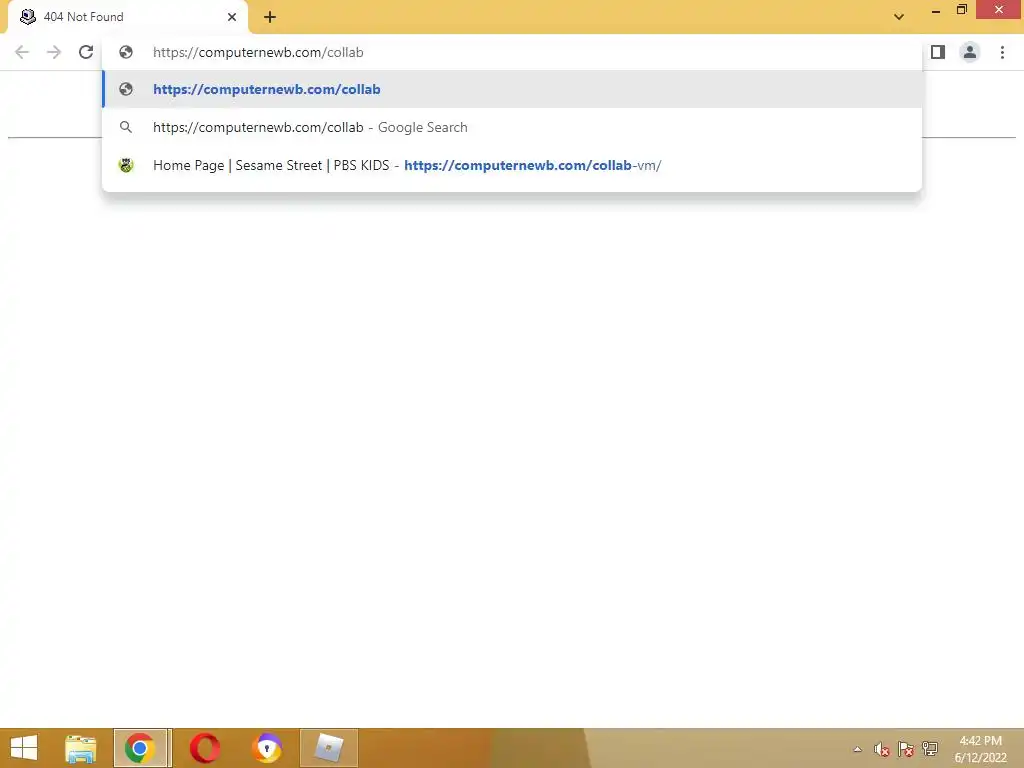Image resolution: width=1024 pixels, height=768 pixels.
Task: Click the magnifier icon beside Google Search suggestion
Action: tap(126, 127)
